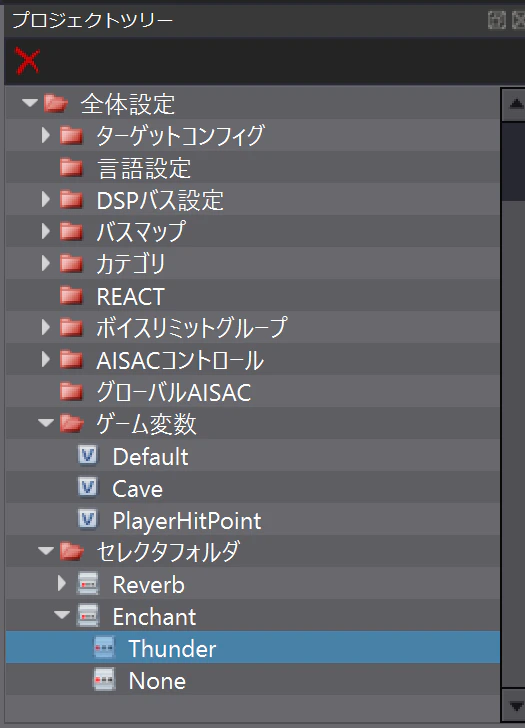Expand the ターゲットコンフィグ folder
Viewport: 525px width, 728px height.
pyautogui.click(x=45, y=135)
